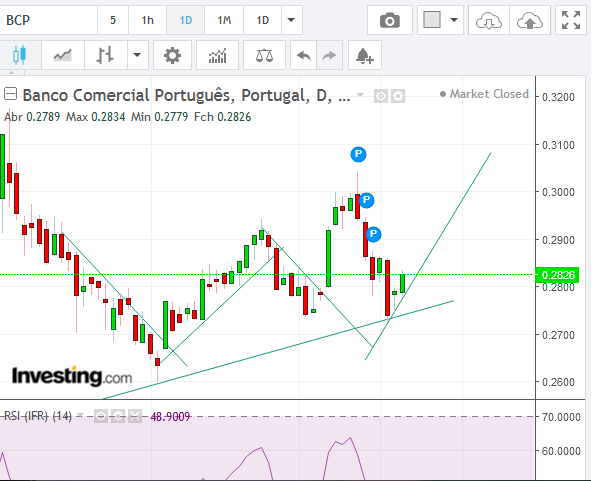Click the topmost P marker above candles

(x=358, y=154)
